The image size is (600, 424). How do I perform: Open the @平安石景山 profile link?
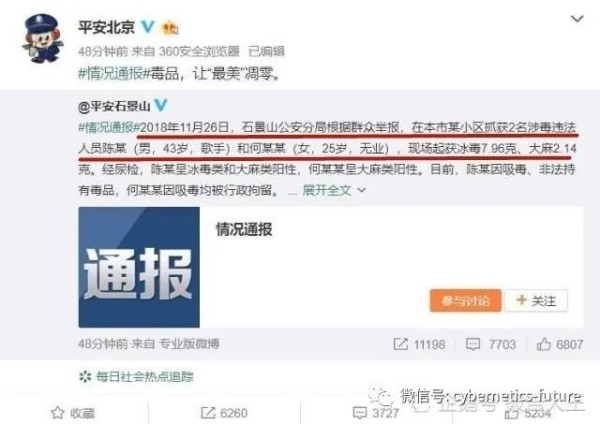pyautogui.click(x=114, y=106)
